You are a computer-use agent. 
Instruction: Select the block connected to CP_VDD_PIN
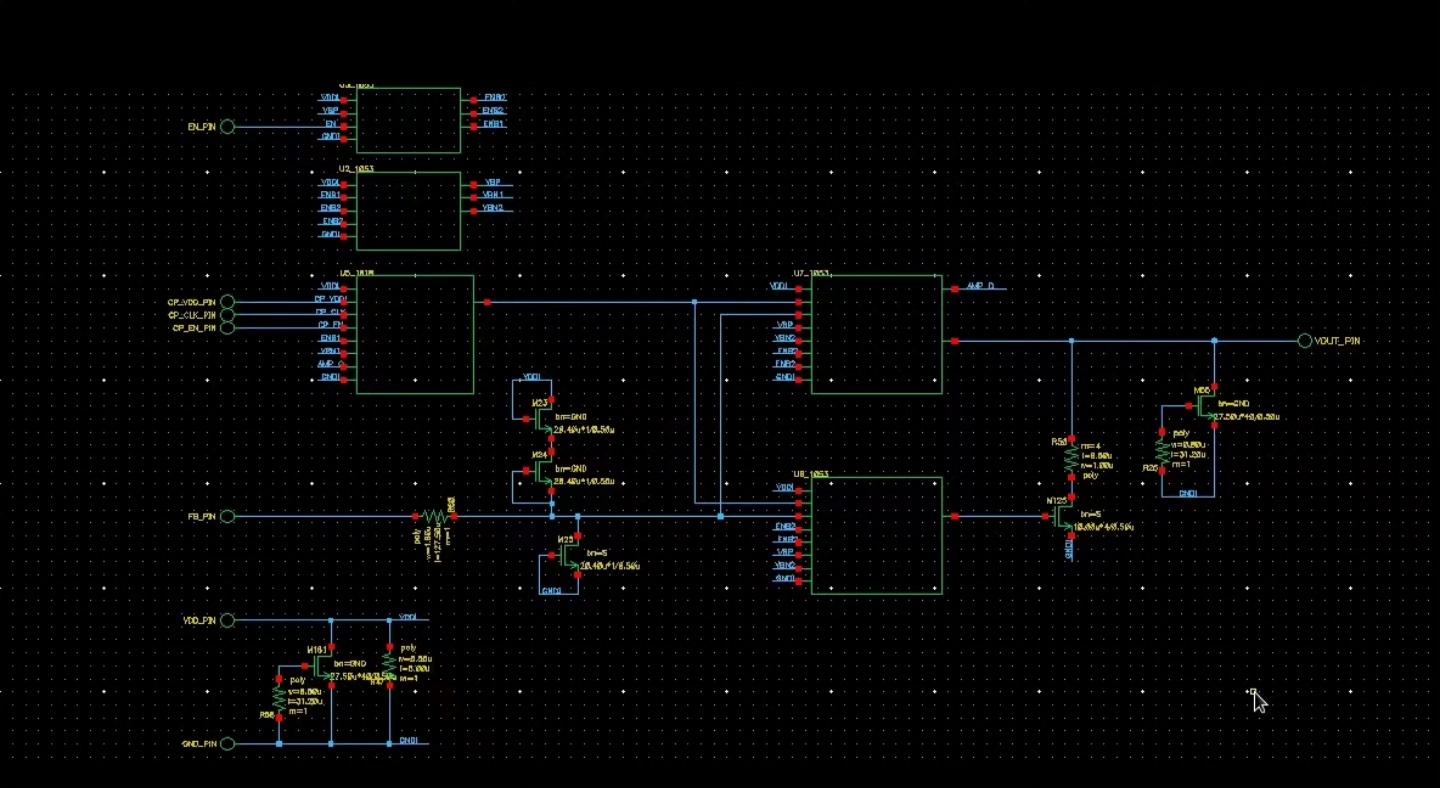pyautogui.click(x=415, y=334)
